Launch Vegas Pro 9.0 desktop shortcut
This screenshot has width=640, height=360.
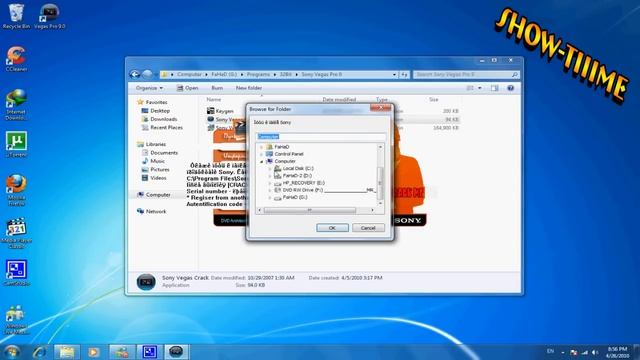(49, 16)
